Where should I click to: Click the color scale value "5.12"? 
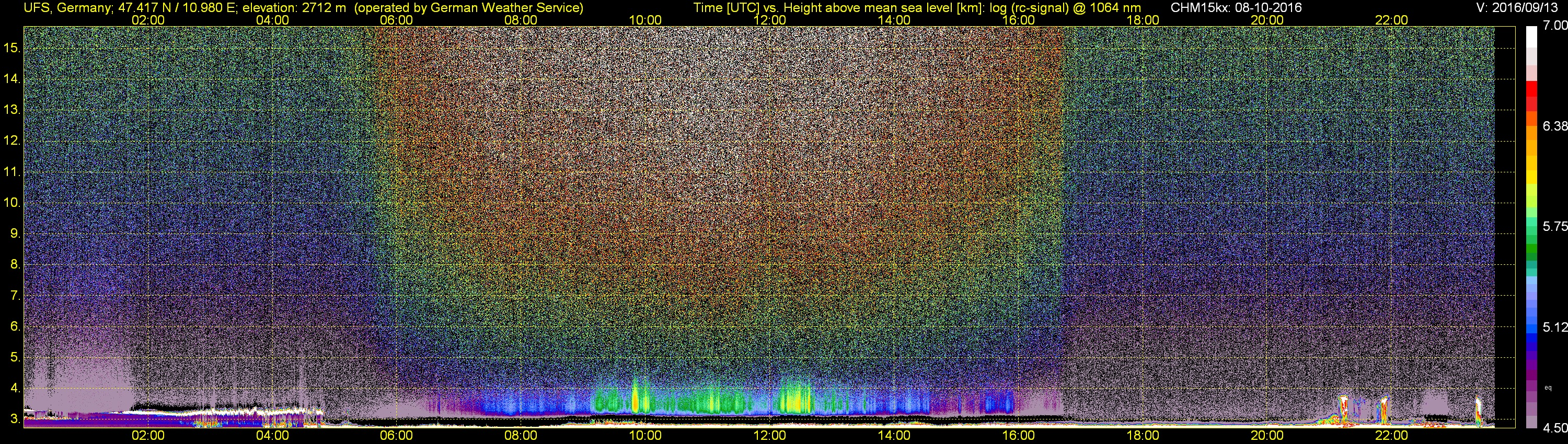[1554, 327]
